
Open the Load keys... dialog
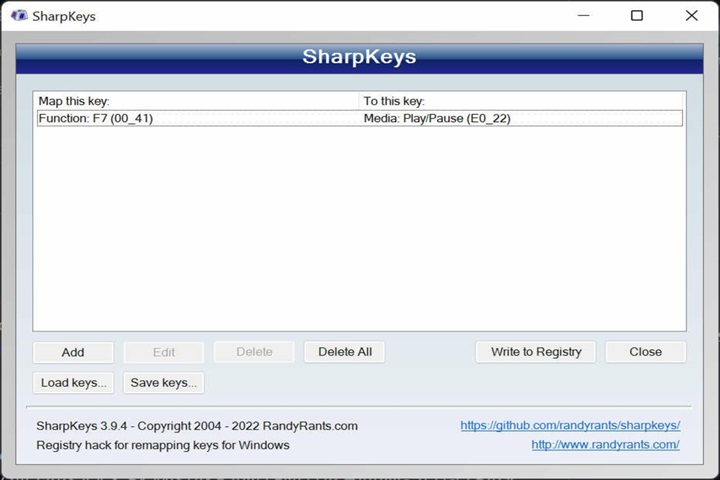(x=73, y=383)
